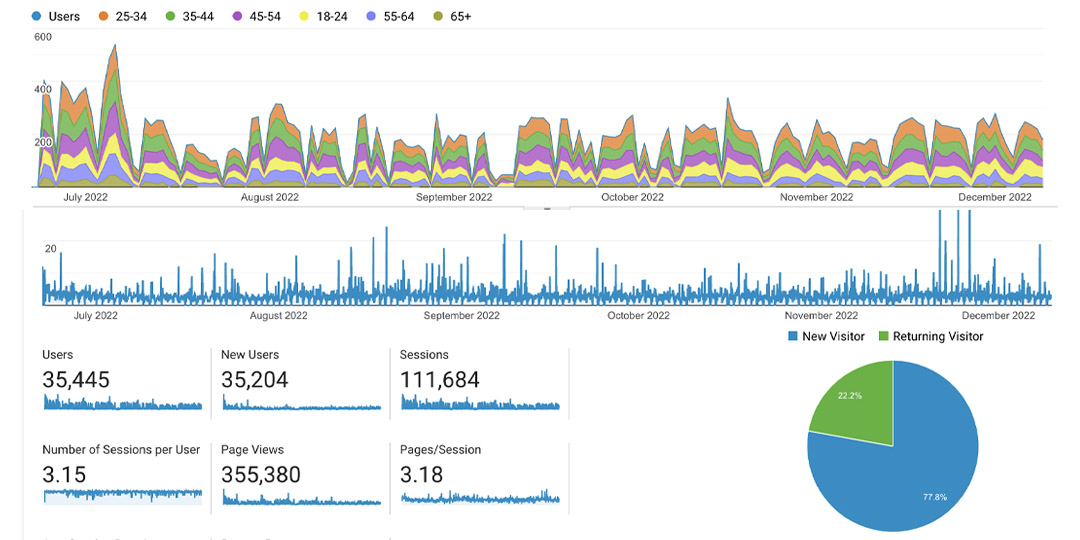Viewport: 1080px width, 540px height.
Task: Click July 2022 under the blue line chart
Action: (95, 315)
